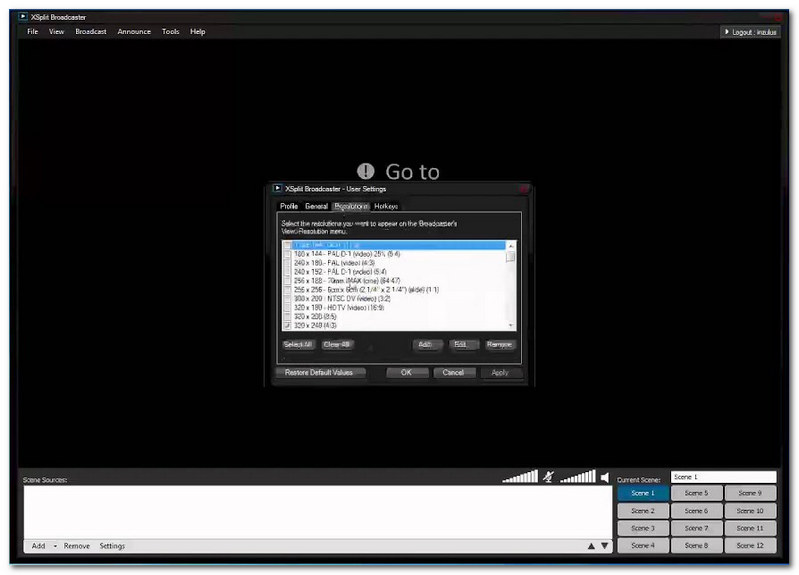Click Add under Scene Sources

tap(39, 546)
